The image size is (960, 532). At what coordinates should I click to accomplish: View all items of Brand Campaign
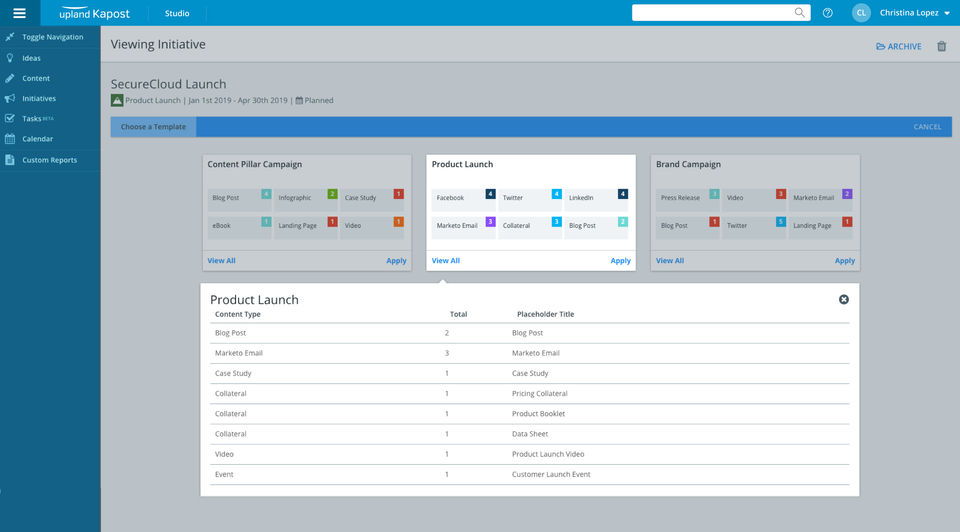[x=670, y=261]
